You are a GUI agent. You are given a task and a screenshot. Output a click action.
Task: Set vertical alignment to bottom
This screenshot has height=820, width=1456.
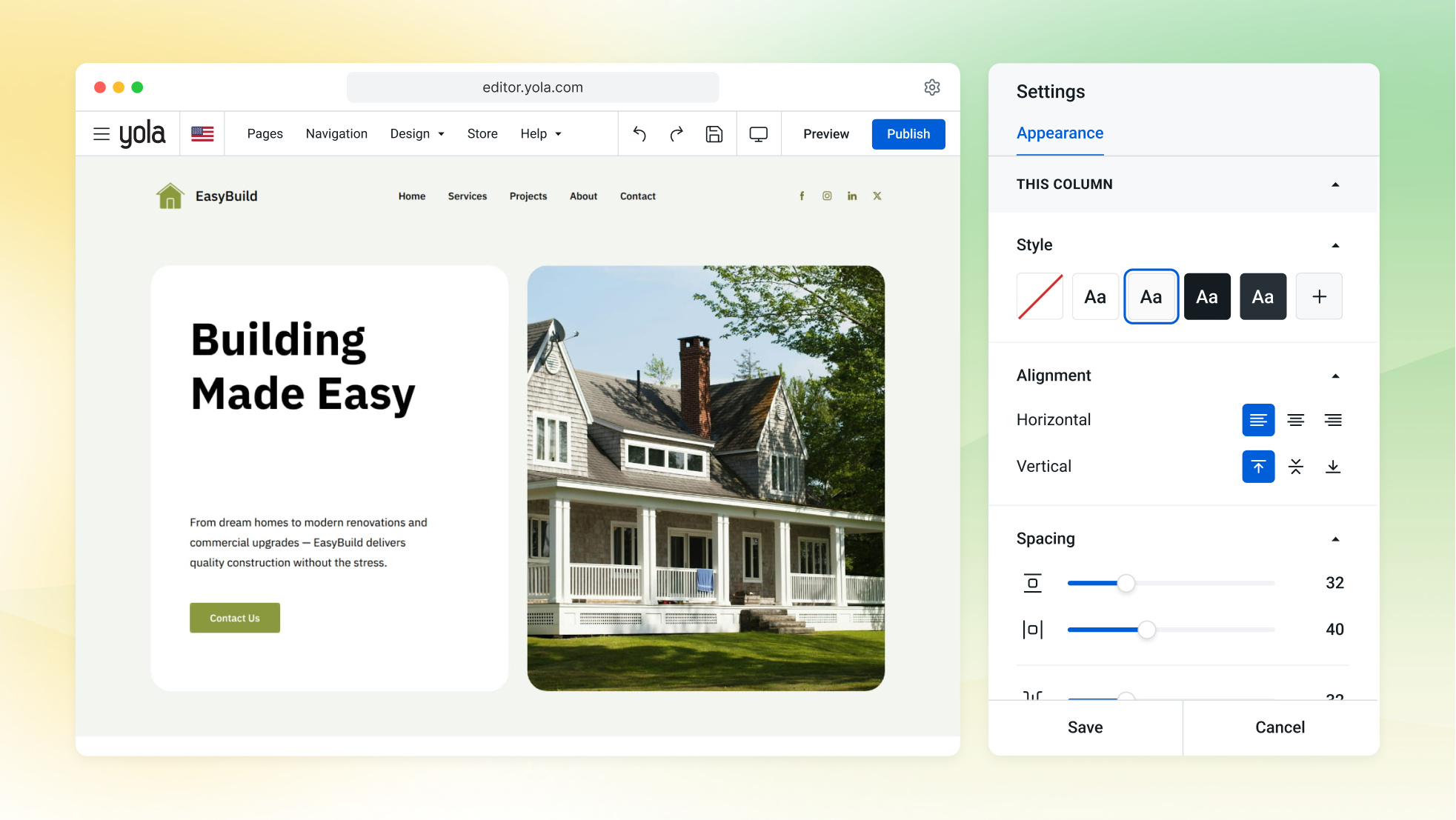(x=1332, y=467)
